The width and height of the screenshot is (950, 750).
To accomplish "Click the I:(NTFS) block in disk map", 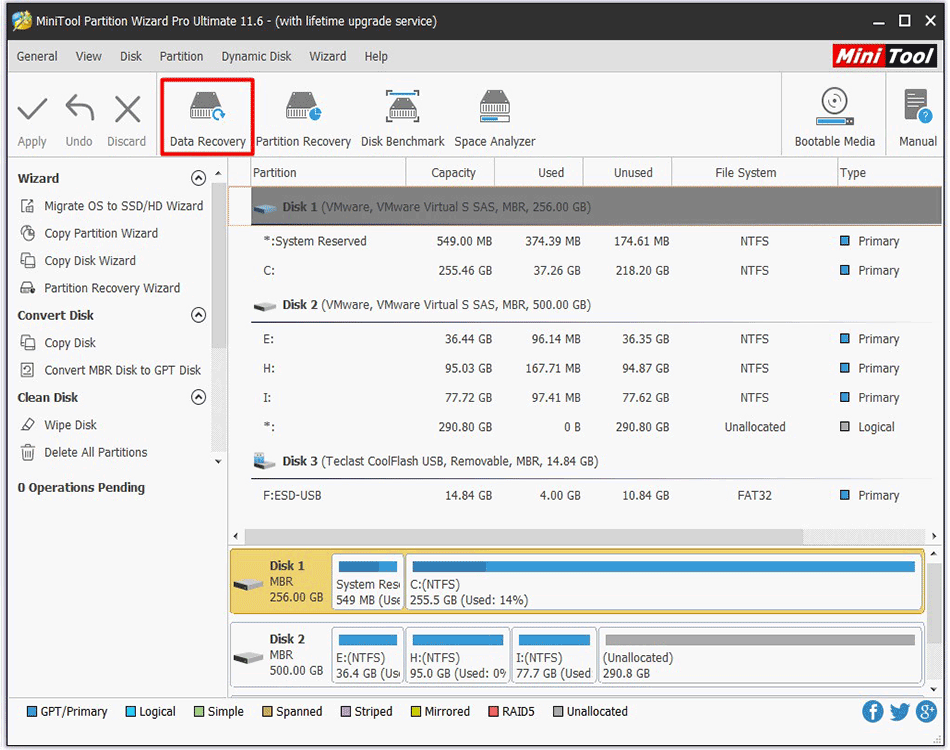I will [554, 656].
